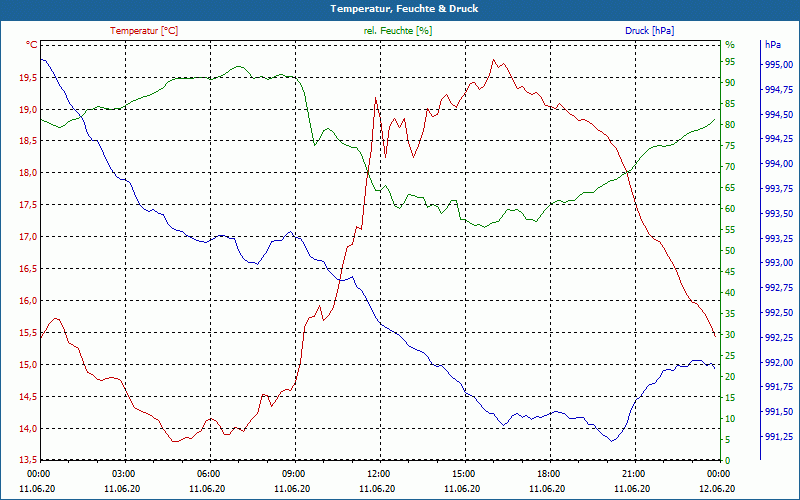The image size is (800, 500).
Task: Click the '994,25' pressure tick label
Action: (779, 139)
